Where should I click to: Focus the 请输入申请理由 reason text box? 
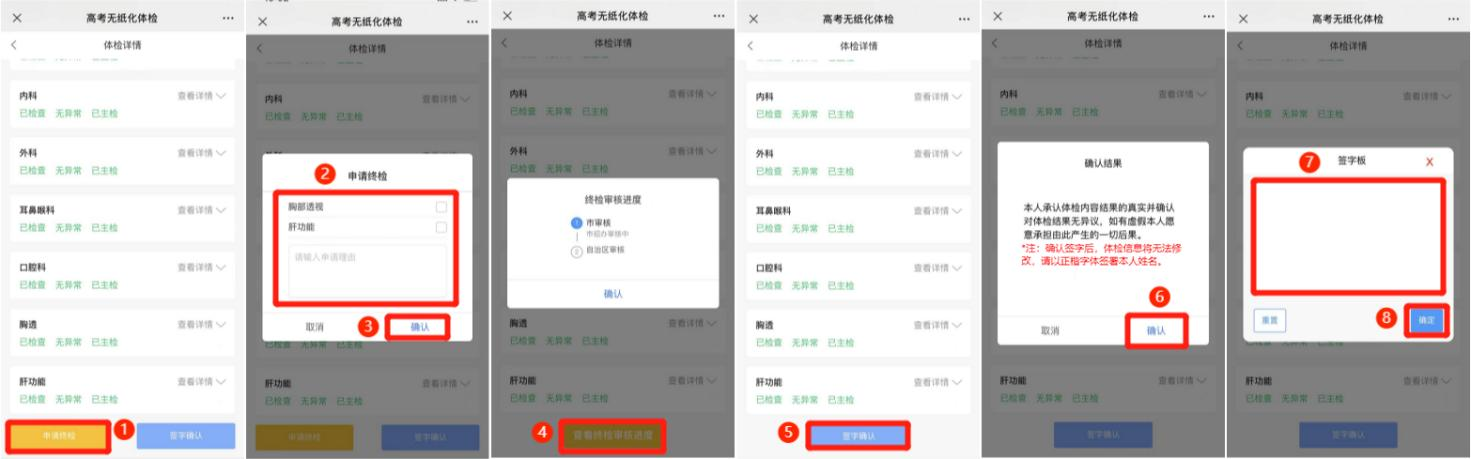pos(365,268)
